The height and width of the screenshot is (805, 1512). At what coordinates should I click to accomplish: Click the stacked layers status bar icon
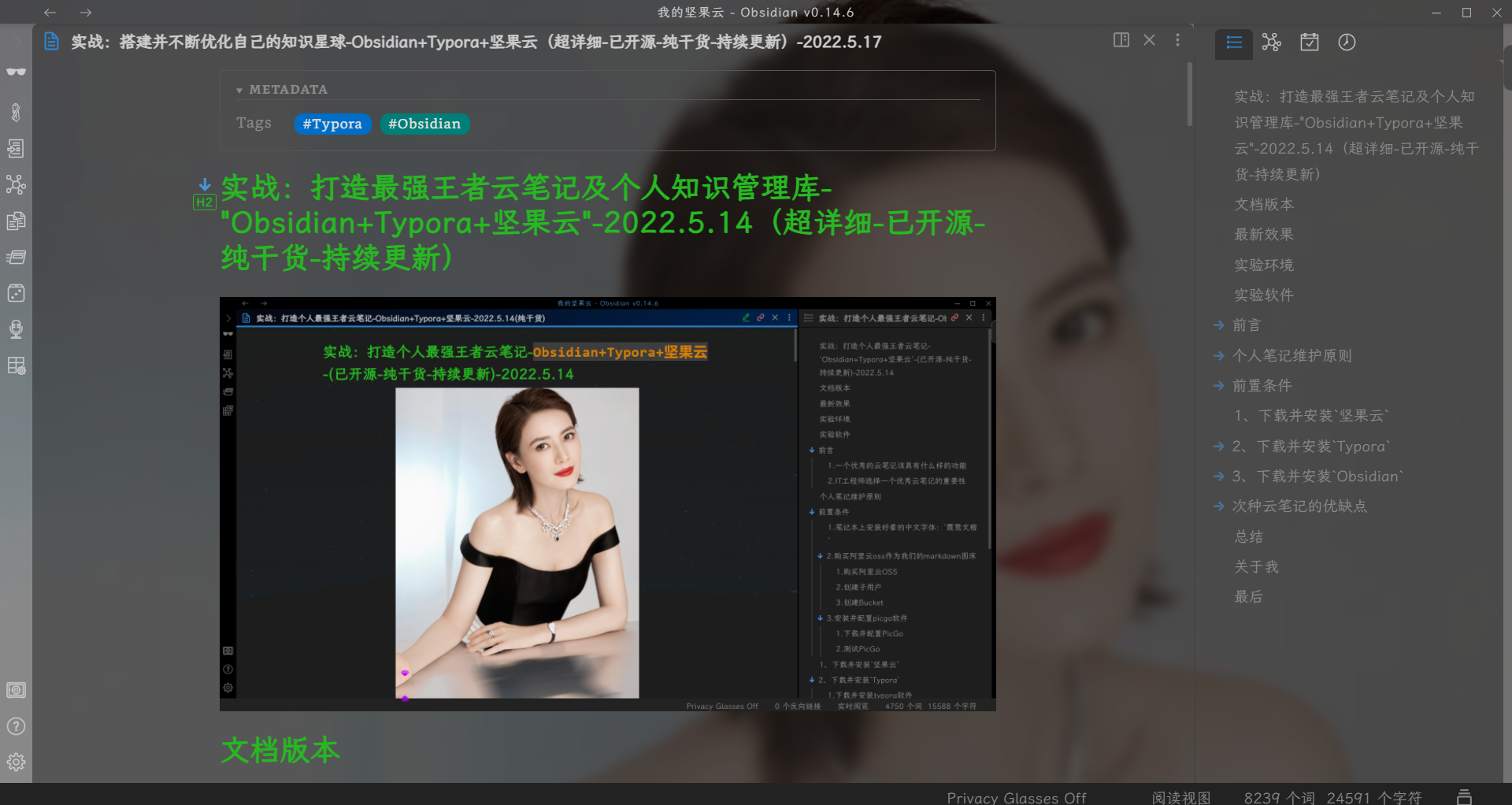pyautogui.click(x=1464, y=796)
